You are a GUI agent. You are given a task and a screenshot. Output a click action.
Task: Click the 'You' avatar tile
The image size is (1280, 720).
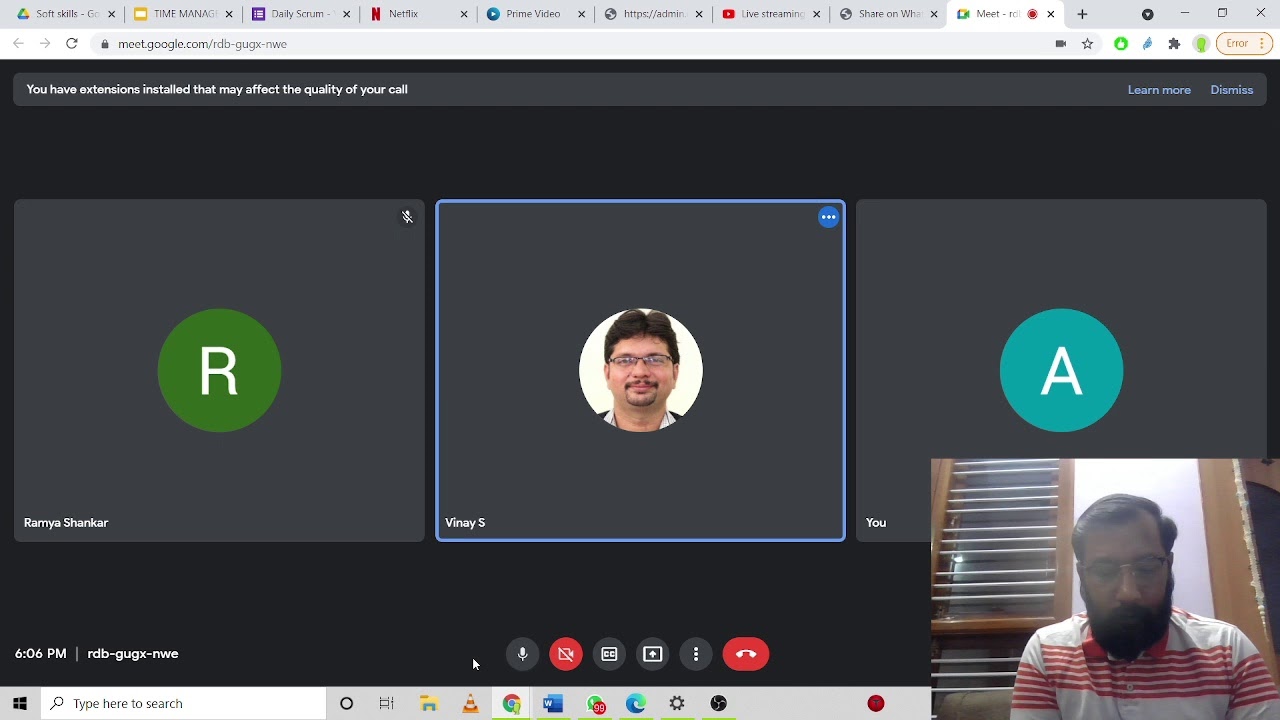1061,370
